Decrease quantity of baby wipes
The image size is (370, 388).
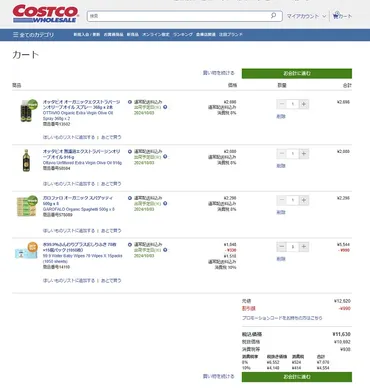[282, 247]
